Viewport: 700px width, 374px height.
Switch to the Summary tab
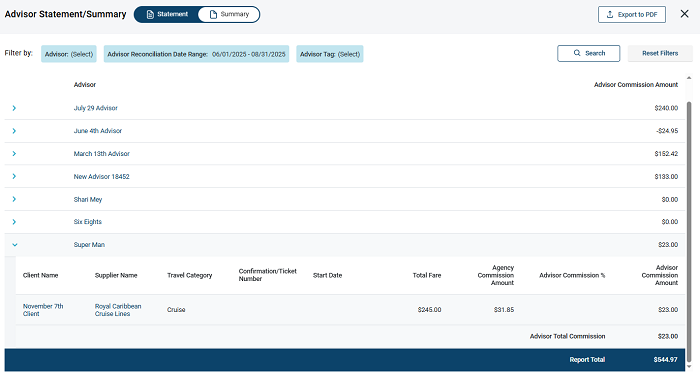coord(229,14)
